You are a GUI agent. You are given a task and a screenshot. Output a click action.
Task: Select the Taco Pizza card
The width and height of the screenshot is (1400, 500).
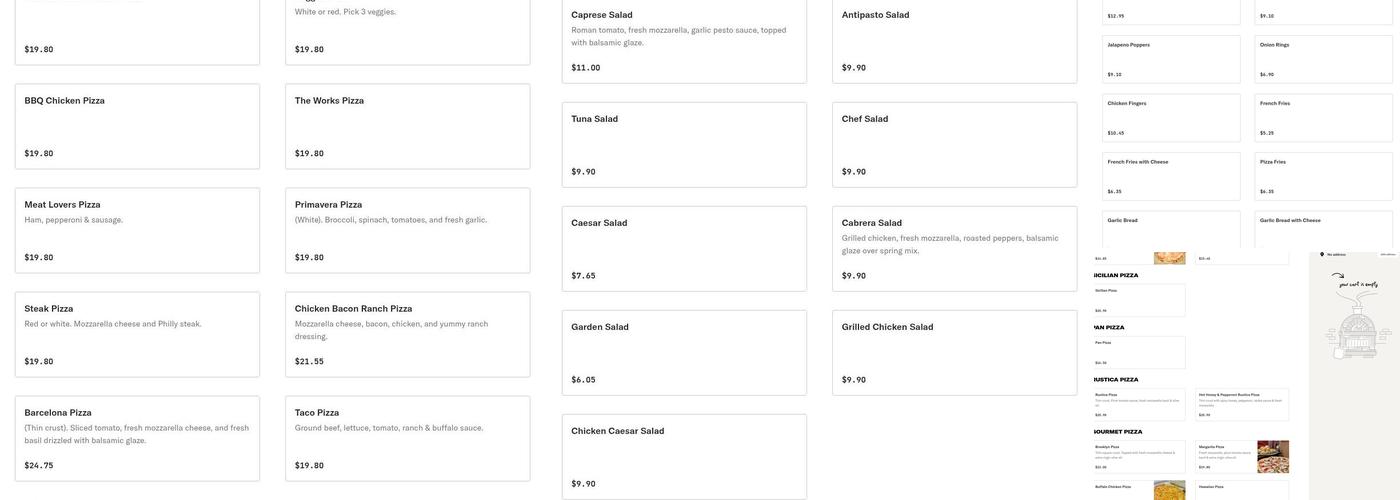pos(407,438)
